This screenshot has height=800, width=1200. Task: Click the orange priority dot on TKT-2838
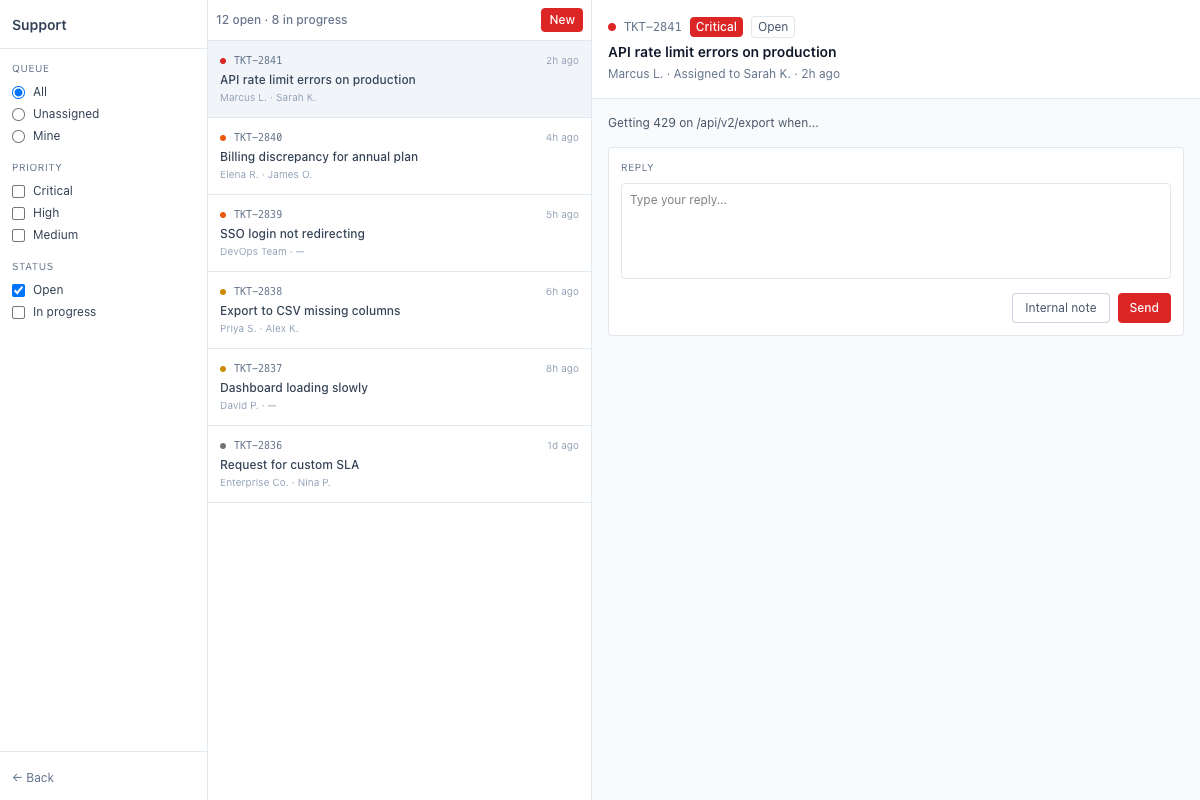coord(221,291)
